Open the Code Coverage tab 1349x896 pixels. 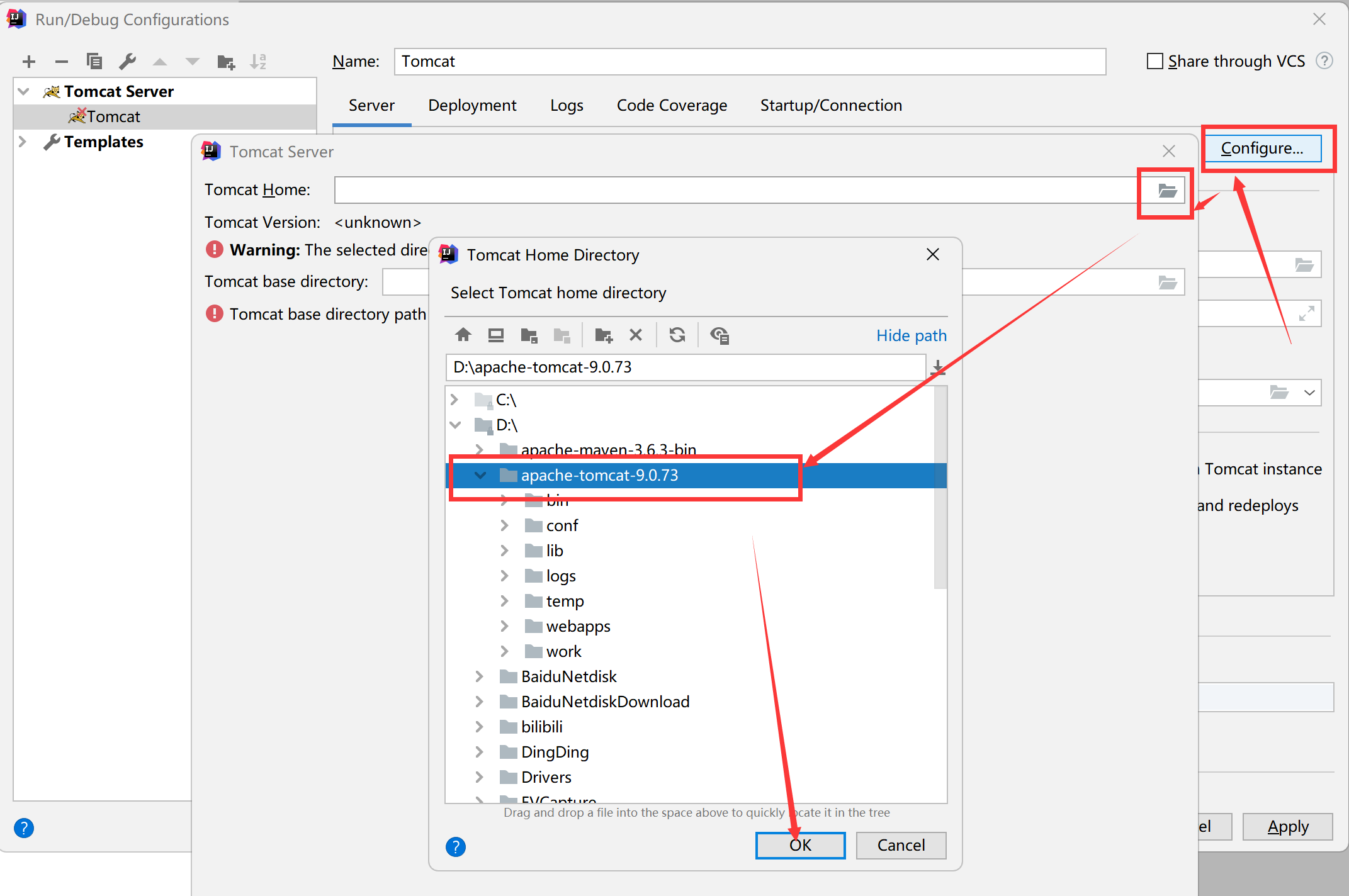(x=672, y=105)
